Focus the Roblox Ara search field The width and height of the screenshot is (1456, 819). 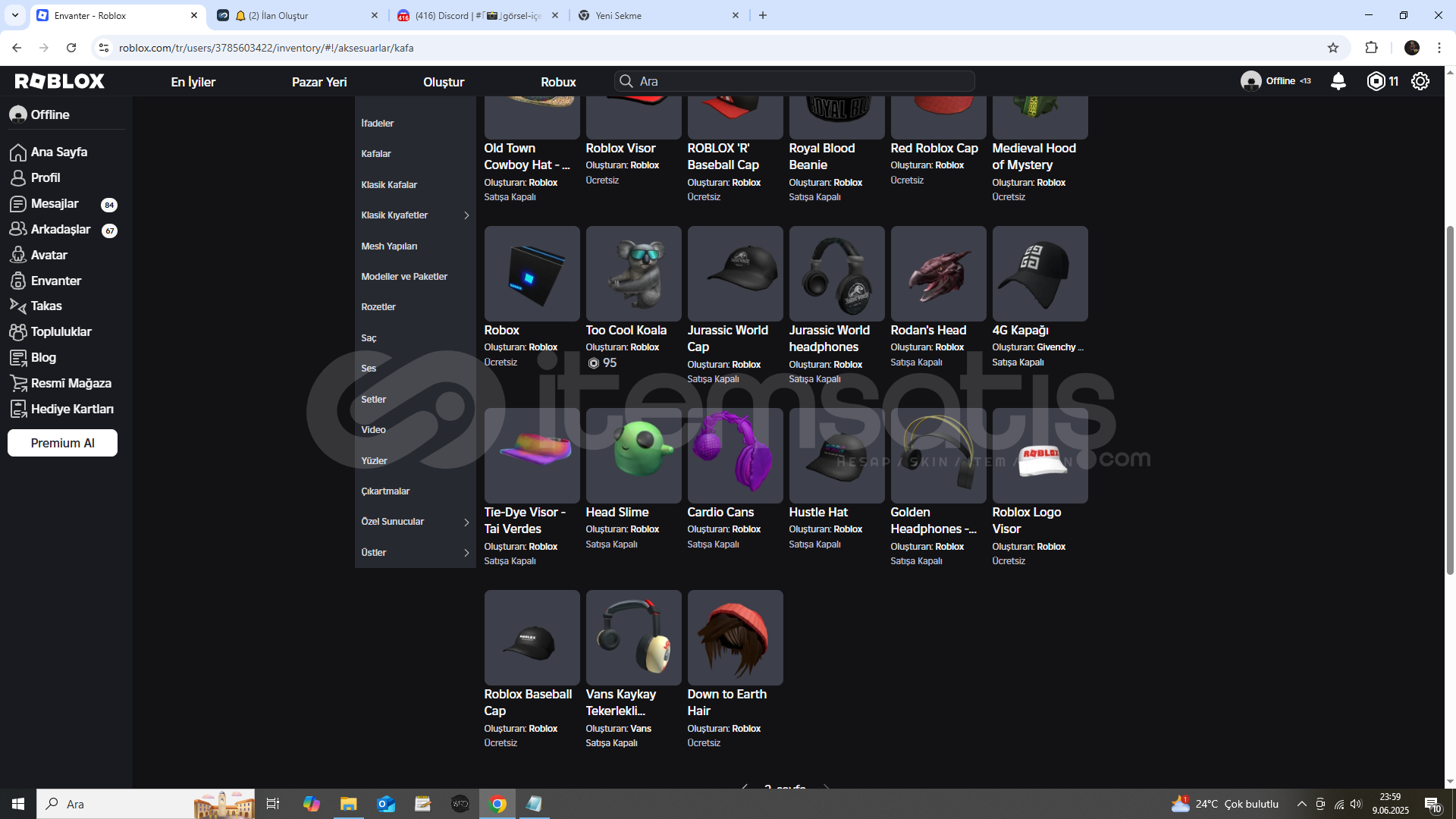click(796, 81)
